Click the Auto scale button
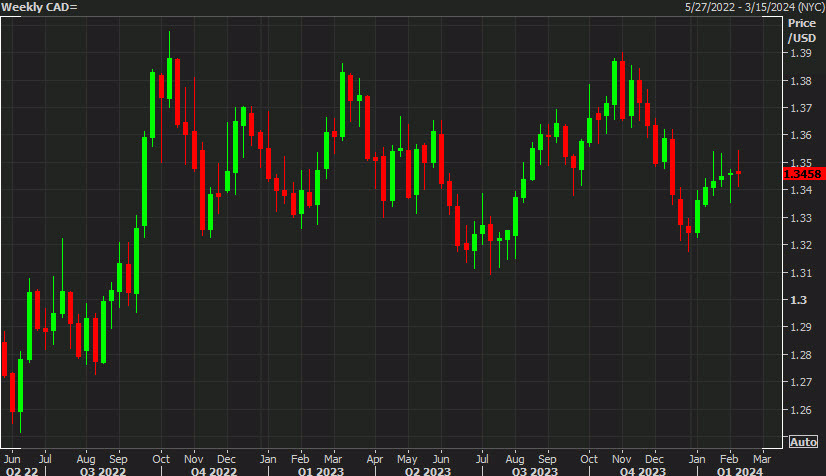Screen dimensions: 826x476 (803, 442)
